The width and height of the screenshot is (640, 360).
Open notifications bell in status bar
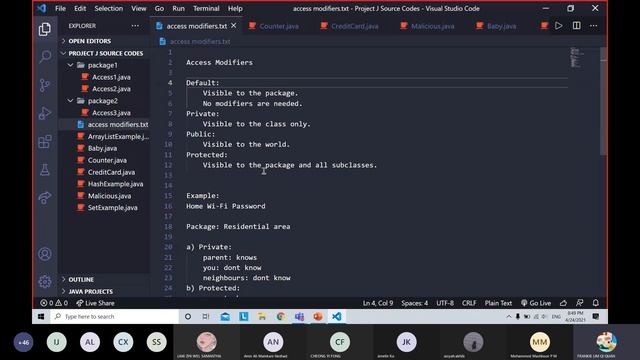[x=596, y=303]
